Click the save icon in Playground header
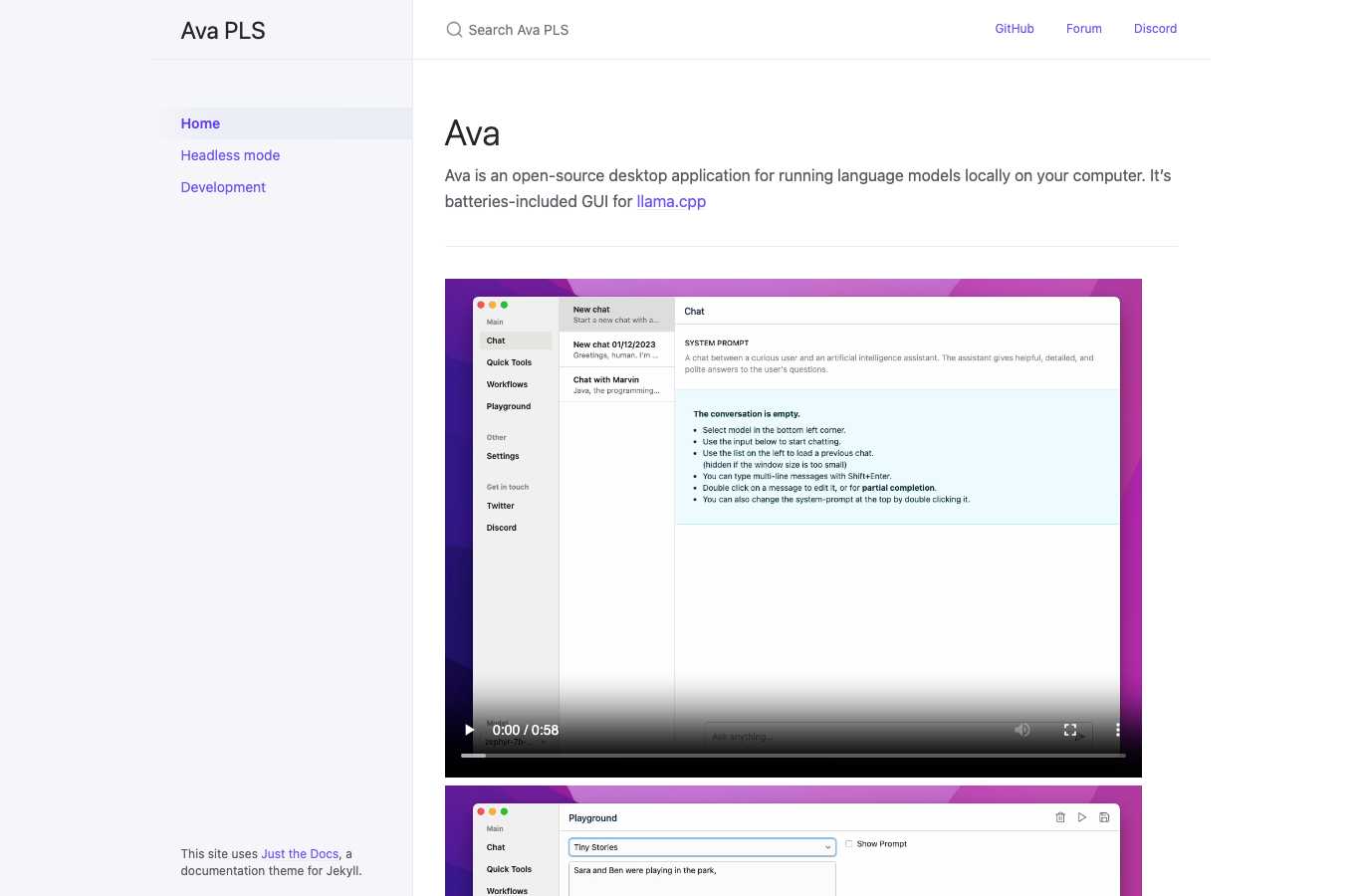1359x896 pixels. click(1104, 817)
